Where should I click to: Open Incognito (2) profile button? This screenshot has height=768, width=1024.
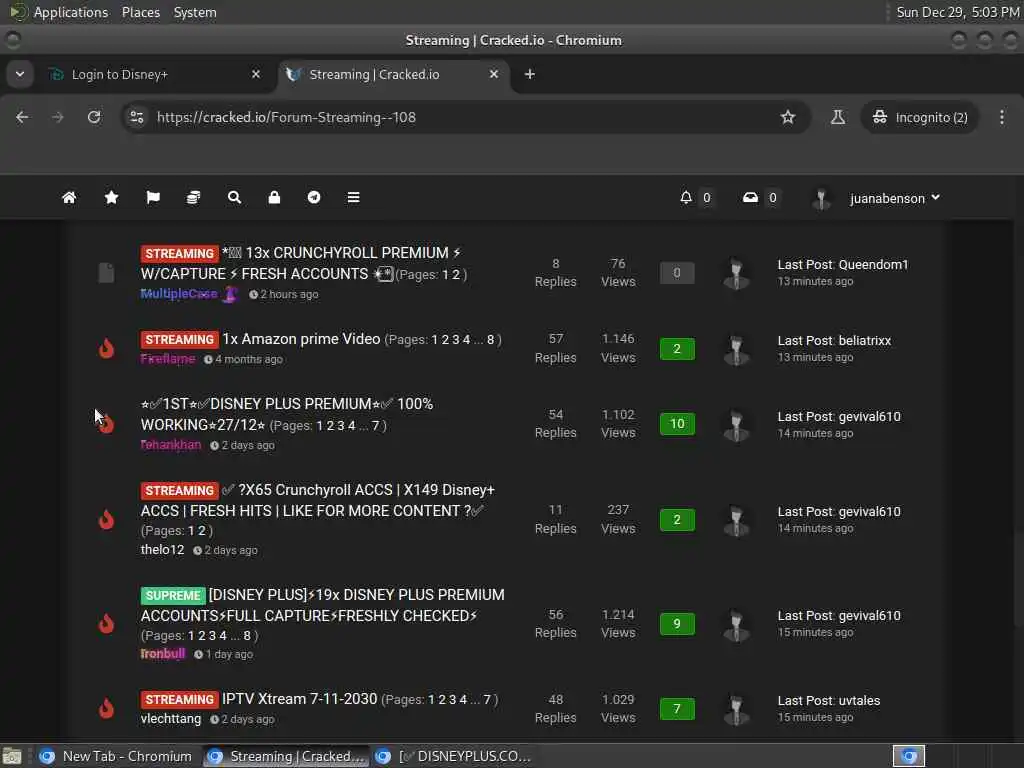[x=920, y=117]
